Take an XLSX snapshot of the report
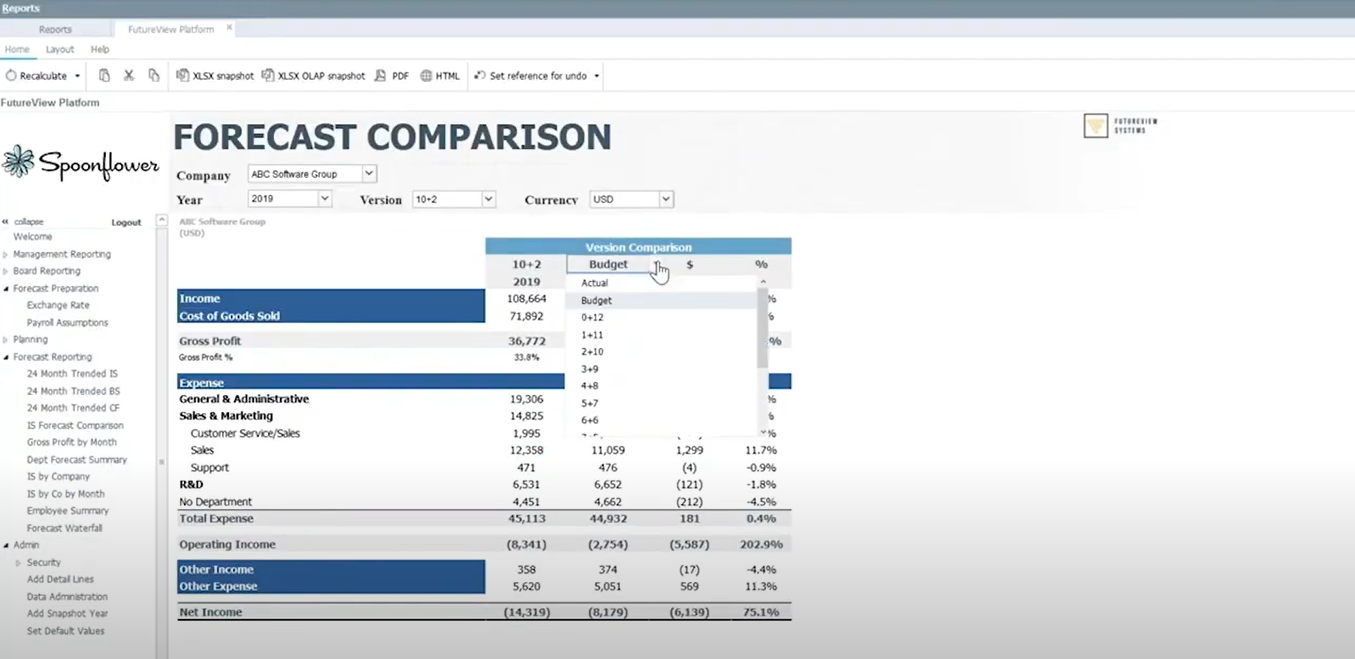This screenshot has width=1355, height=659. coord(214,75)
